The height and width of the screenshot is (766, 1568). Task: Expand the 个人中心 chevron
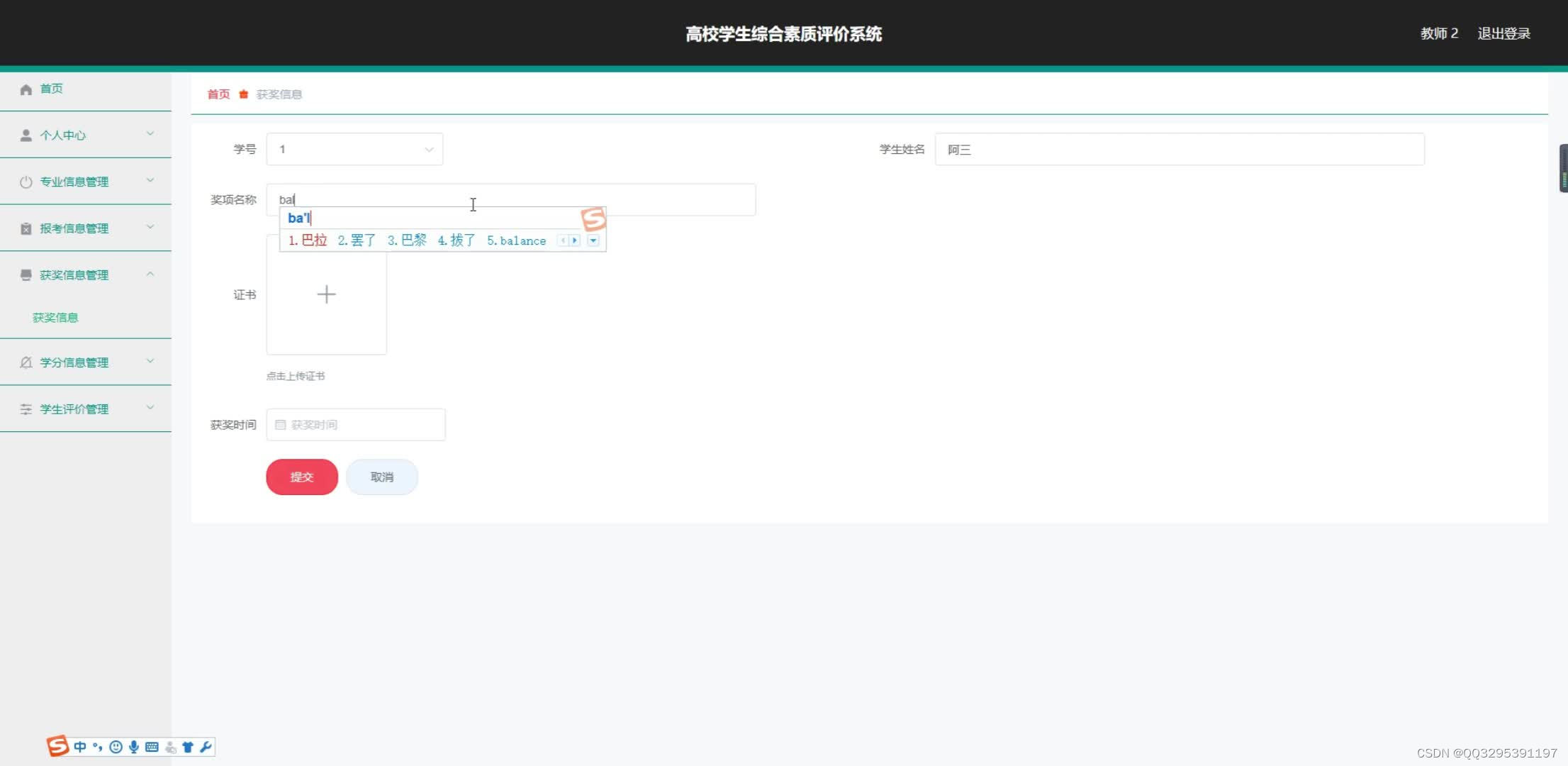pyautogui.click(x=150, y=133)
